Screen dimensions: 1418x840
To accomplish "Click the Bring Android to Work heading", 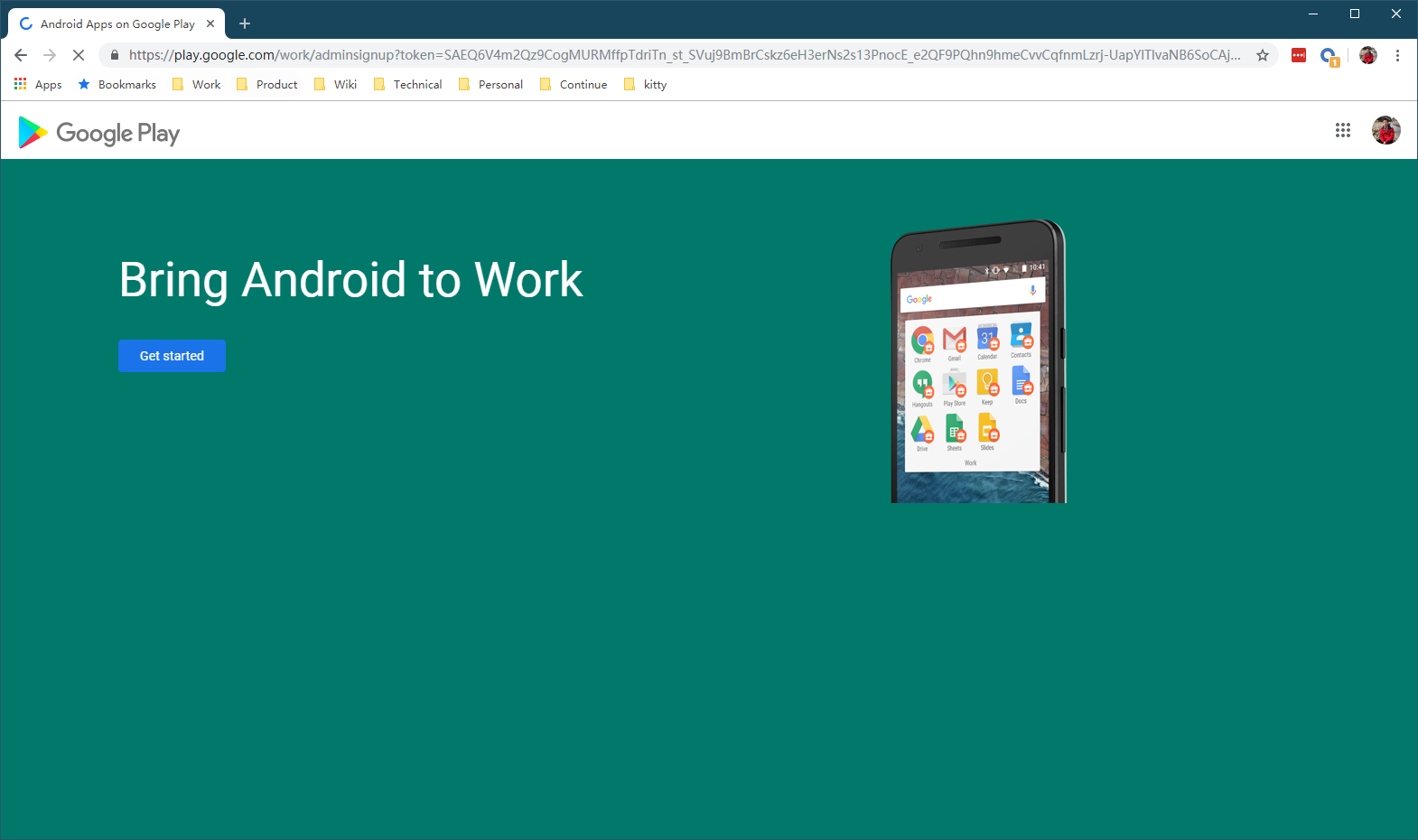I will 351,280.
